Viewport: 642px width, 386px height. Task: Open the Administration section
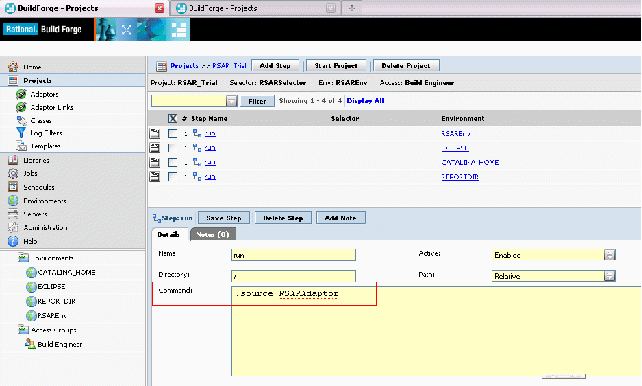(x=45, y=227)
